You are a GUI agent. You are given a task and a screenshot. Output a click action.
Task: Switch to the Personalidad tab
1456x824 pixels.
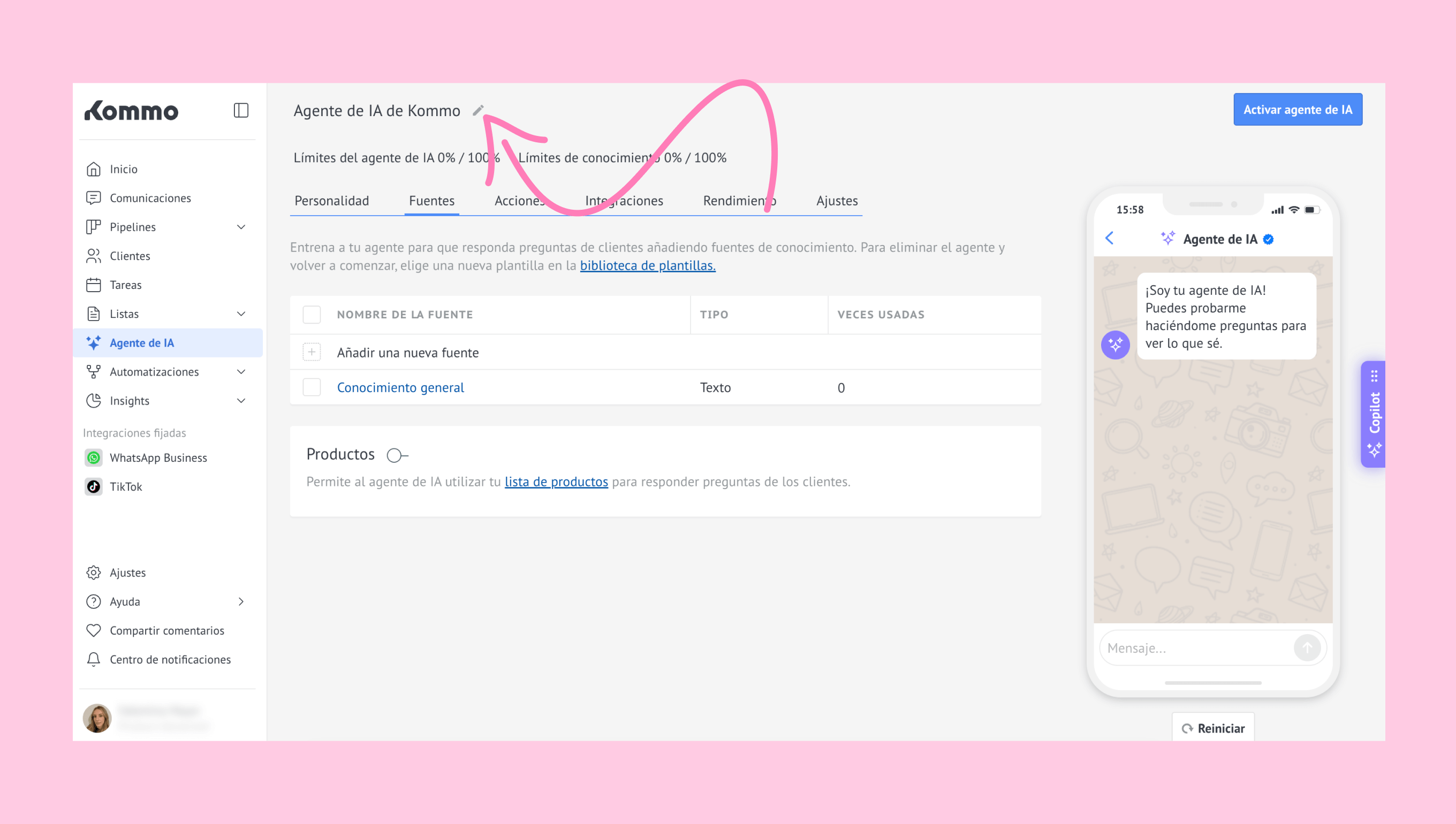tap(331, 200)
